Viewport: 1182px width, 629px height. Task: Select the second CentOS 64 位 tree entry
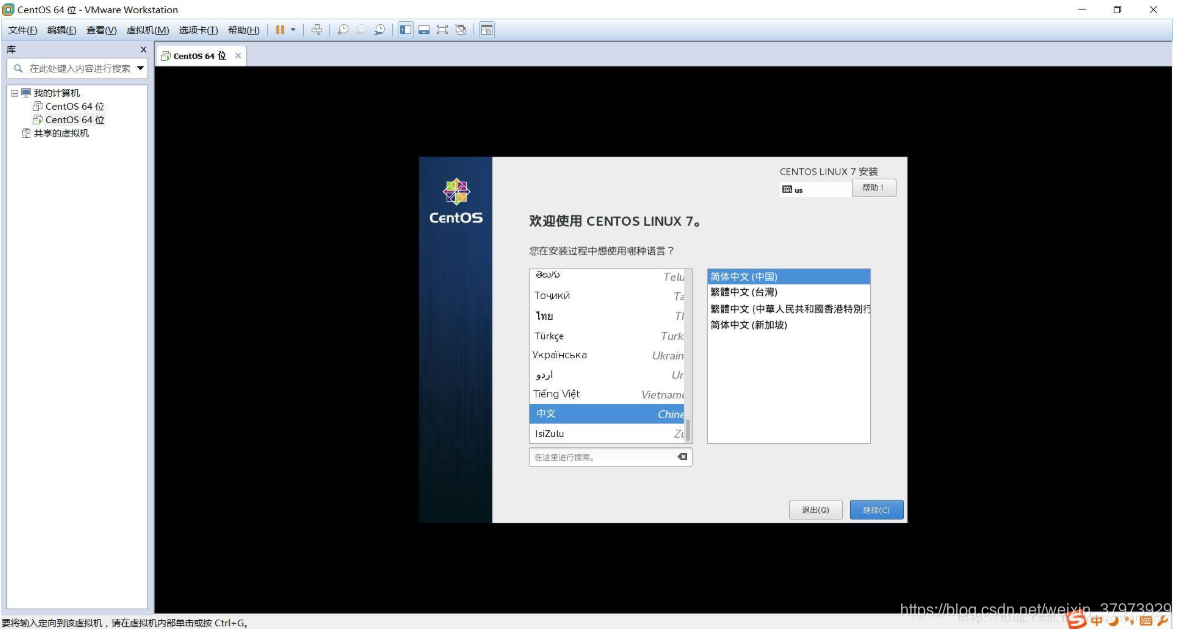[69, 120]
